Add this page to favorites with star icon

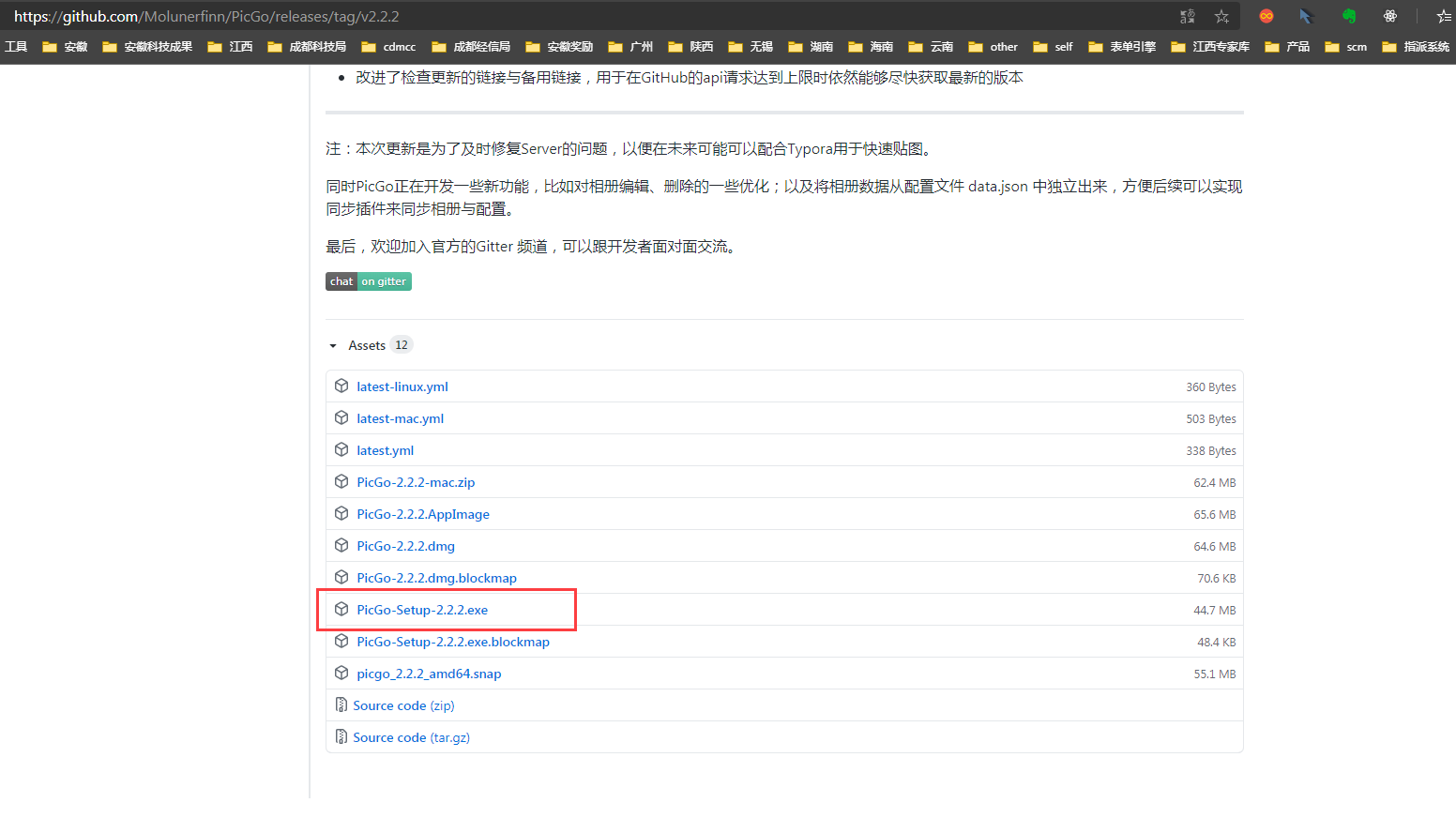tap(1221, 16)
